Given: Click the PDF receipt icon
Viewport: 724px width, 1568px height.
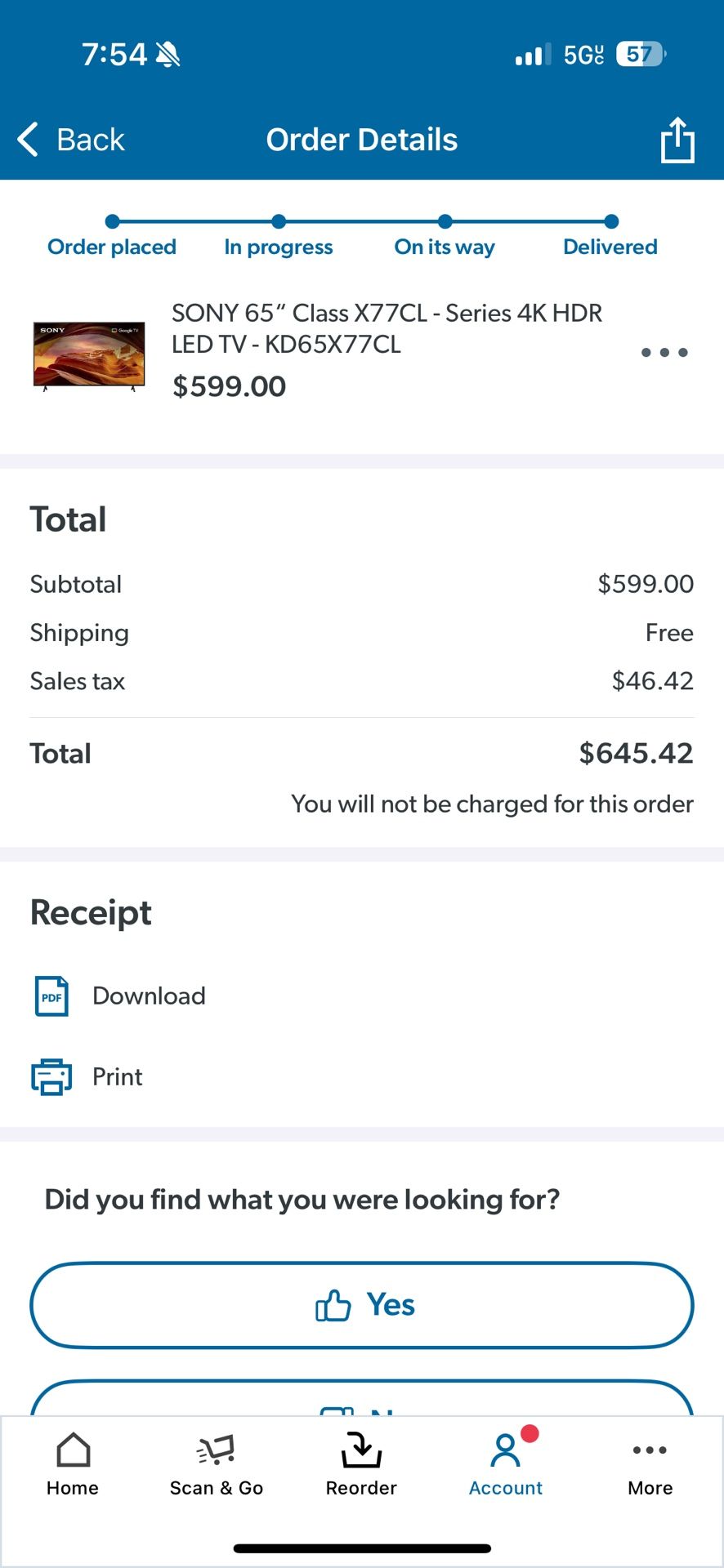Looking at the screenshot, I should coord(51,996).
